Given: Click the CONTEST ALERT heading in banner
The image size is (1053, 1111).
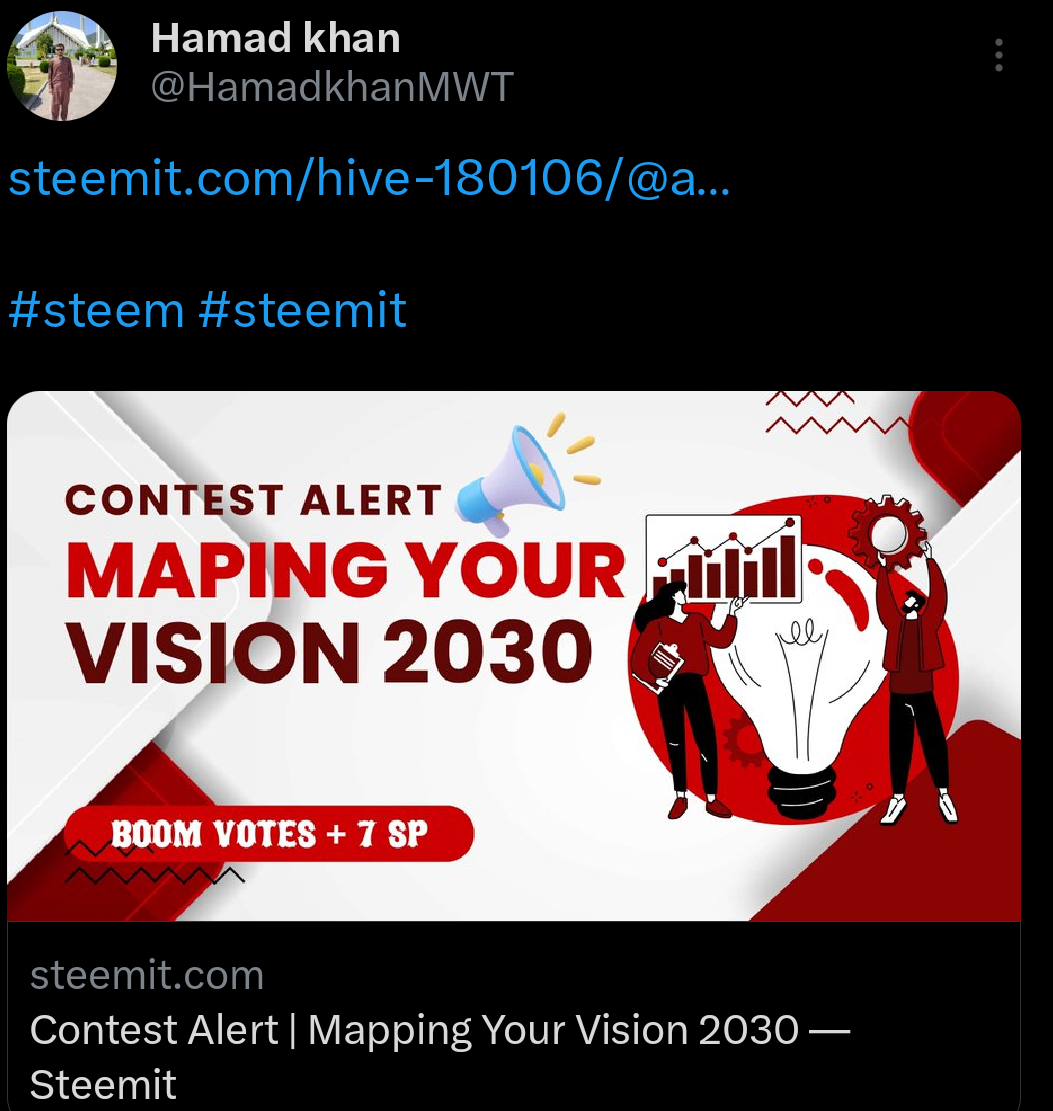Looking at the screenshot, I should (x=254, y=500).
